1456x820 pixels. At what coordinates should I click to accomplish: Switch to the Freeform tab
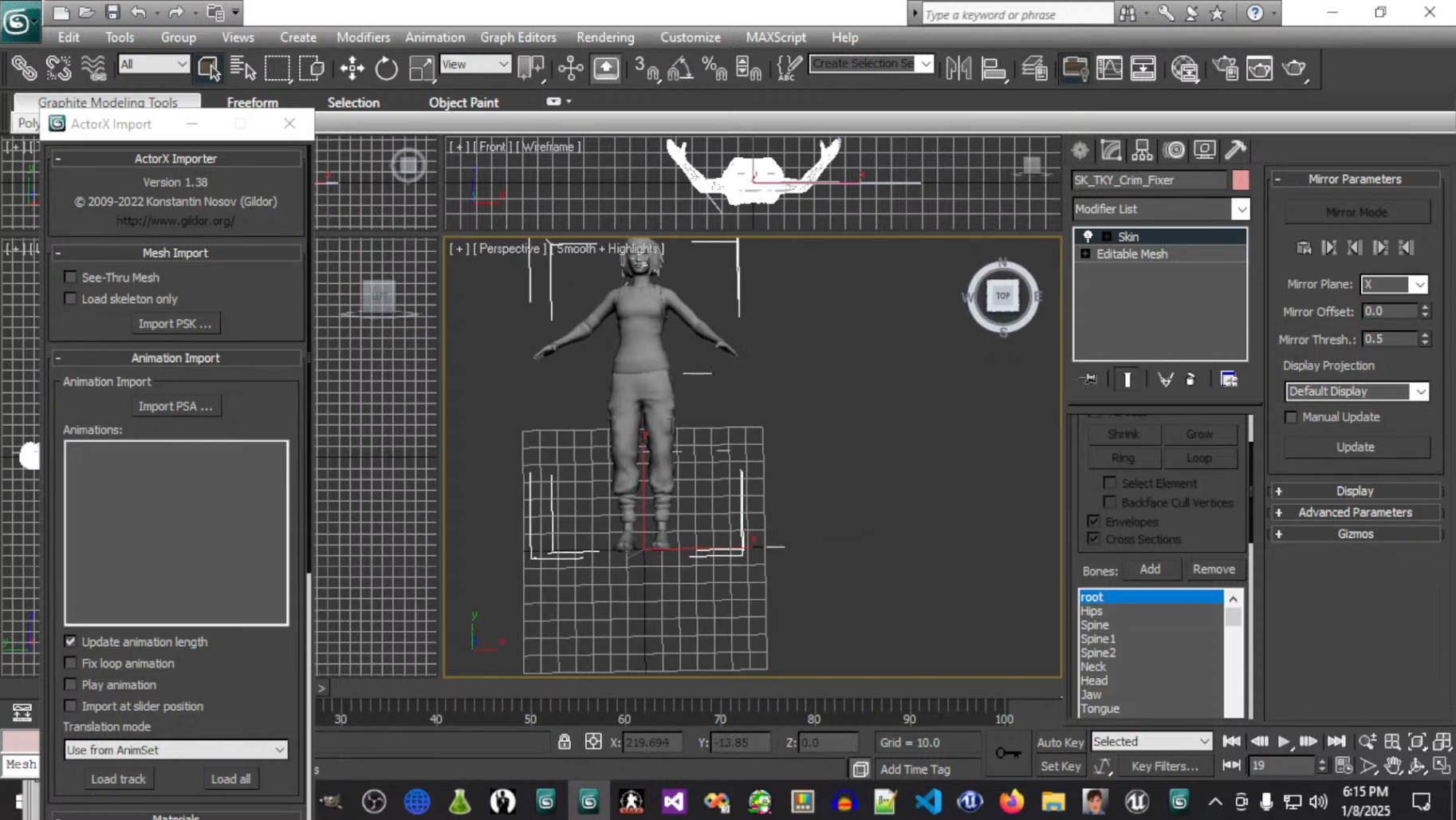(252, 103)
